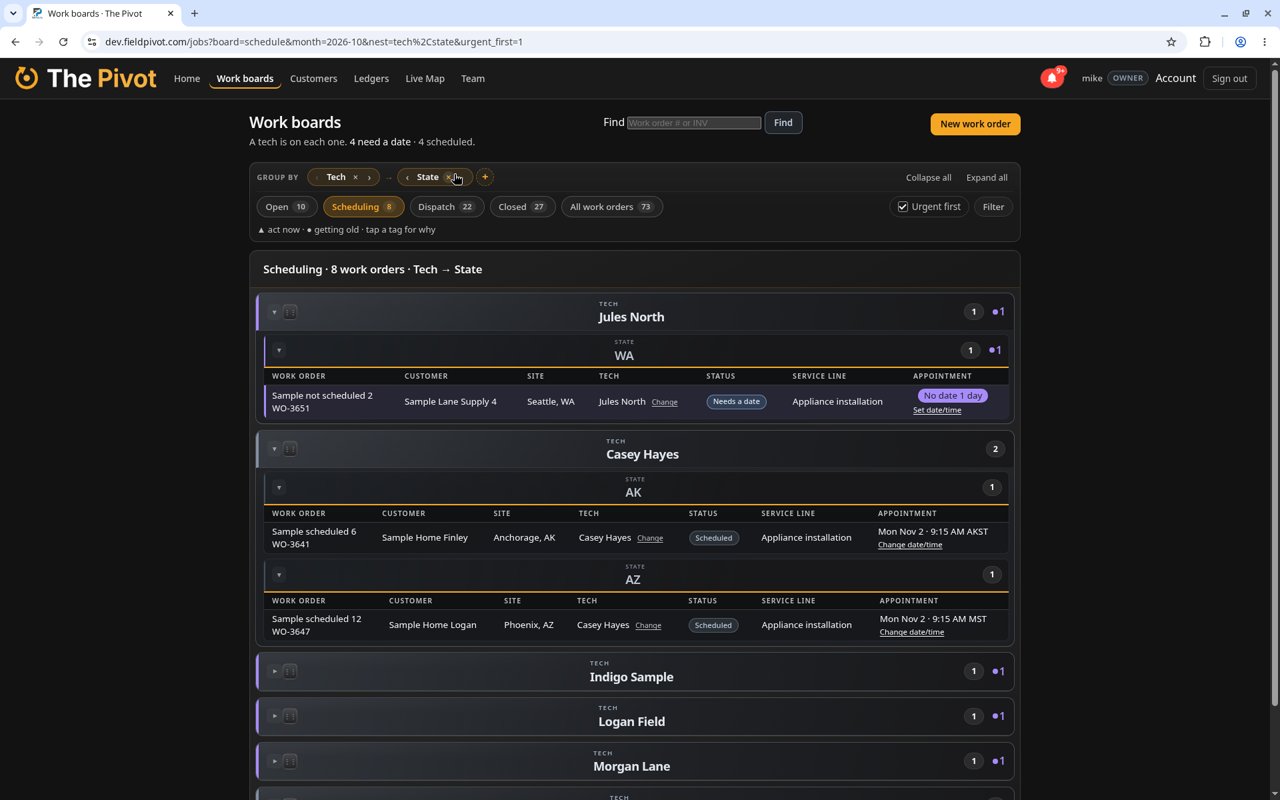This screenshot has height=800, width=1280.
Task: Click the drag handle on Logan Field group
Action: pyautogui.click(x=290, y=716)
